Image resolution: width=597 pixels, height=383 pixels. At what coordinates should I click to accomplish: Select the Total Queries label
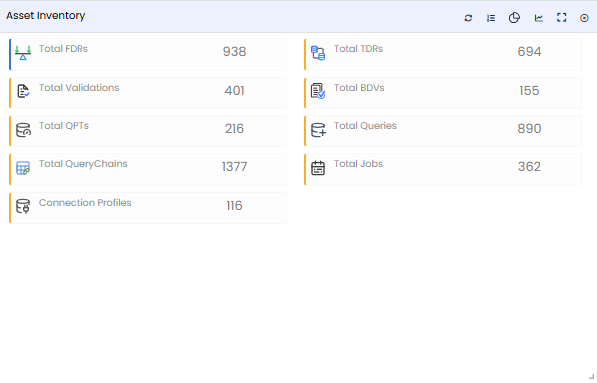(365, 126)
